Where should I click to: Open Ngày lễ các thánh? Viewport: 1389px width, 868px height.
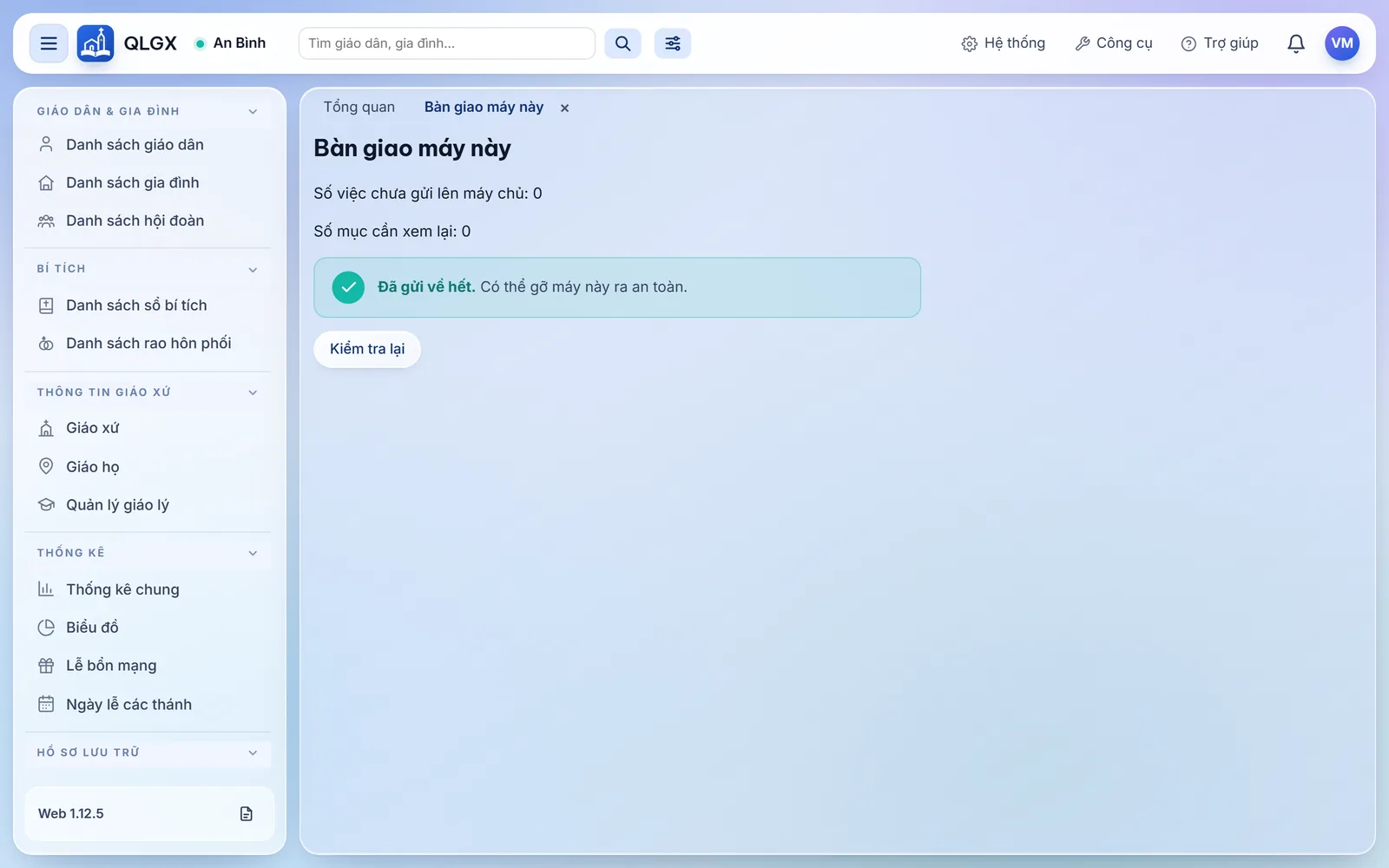tap(148, 704)
